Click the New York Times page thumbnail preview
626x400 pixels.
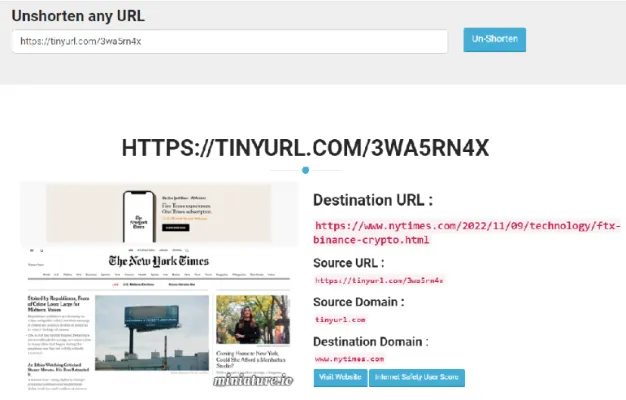pyautogui.click(x=159, y=286)
